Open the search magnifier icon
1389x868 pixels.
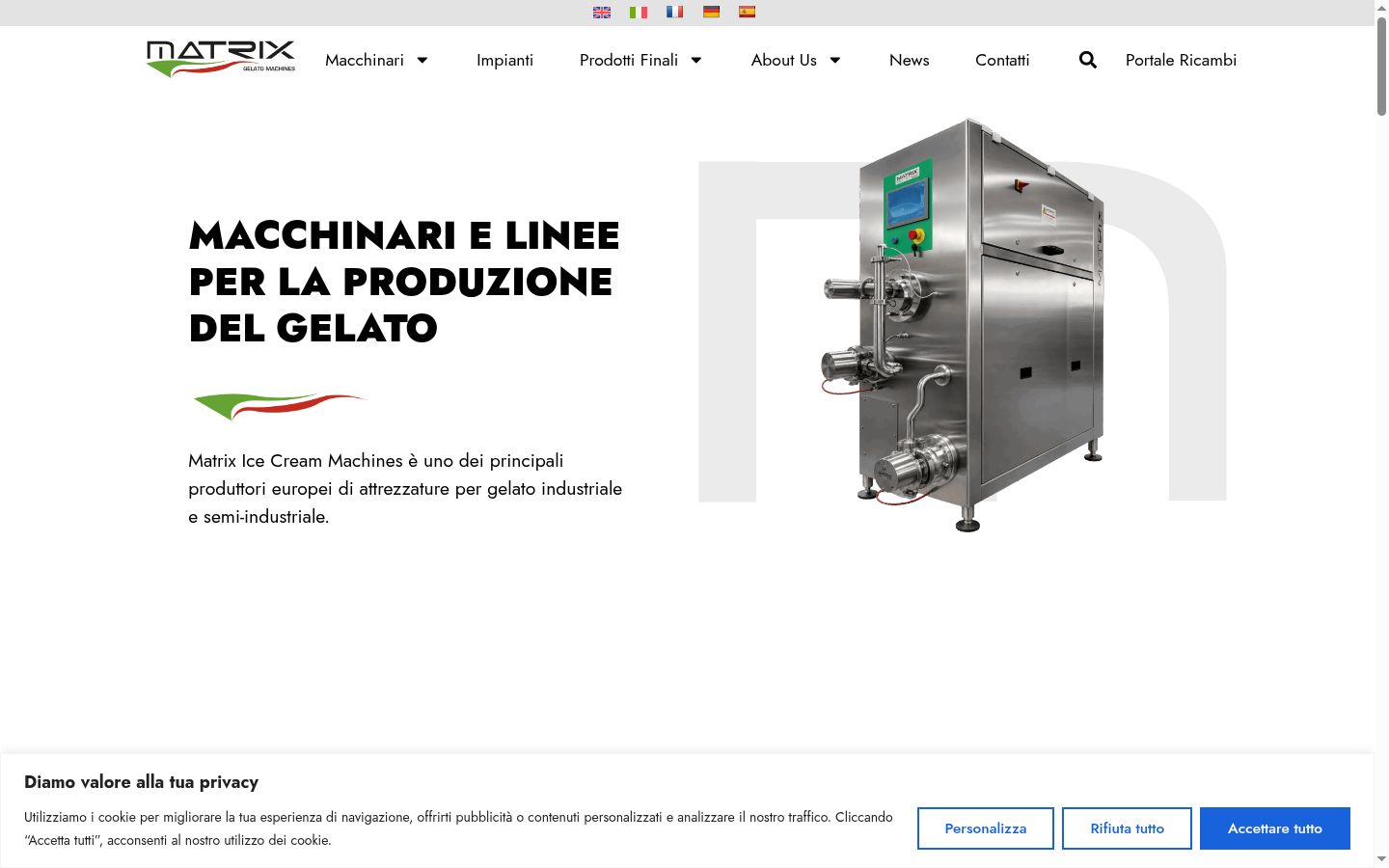coord(1088,60)
